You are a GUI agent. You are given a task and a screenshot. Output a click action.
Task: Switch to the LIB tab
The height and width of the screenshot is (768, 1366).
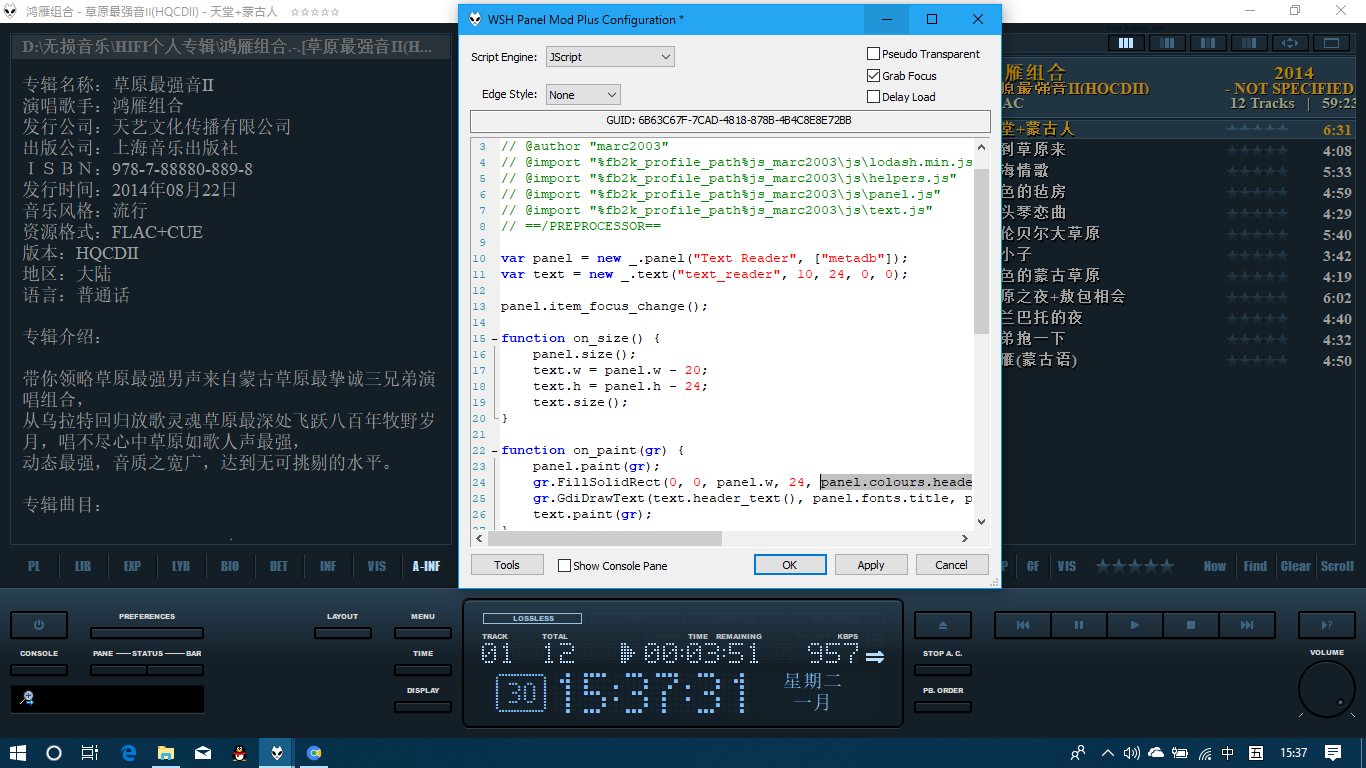point(83,566)
